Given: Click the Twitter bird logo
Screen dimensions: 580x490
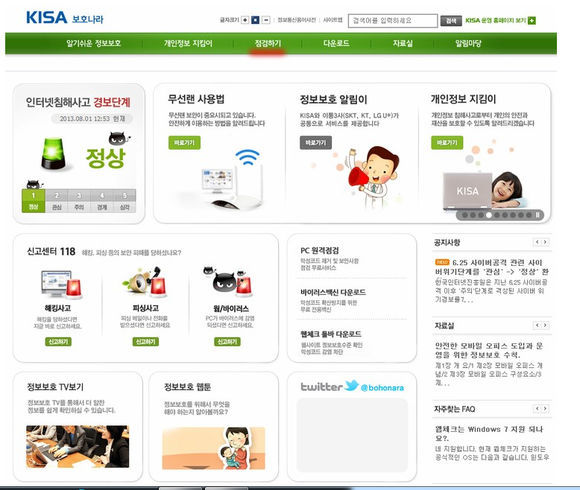Looking at the screenshot, I should (x=351, y=386).
